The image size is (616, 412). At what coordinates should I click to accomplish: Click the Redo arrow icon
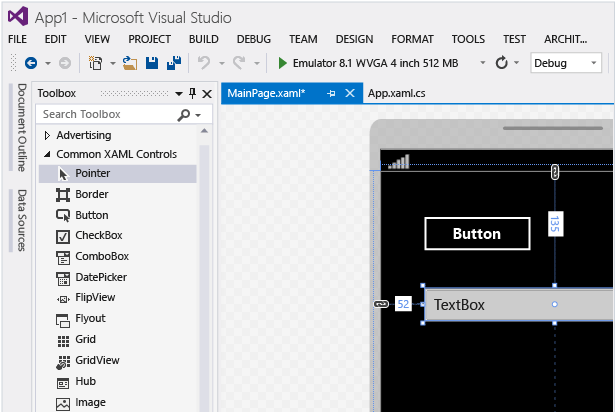point(239,63)
